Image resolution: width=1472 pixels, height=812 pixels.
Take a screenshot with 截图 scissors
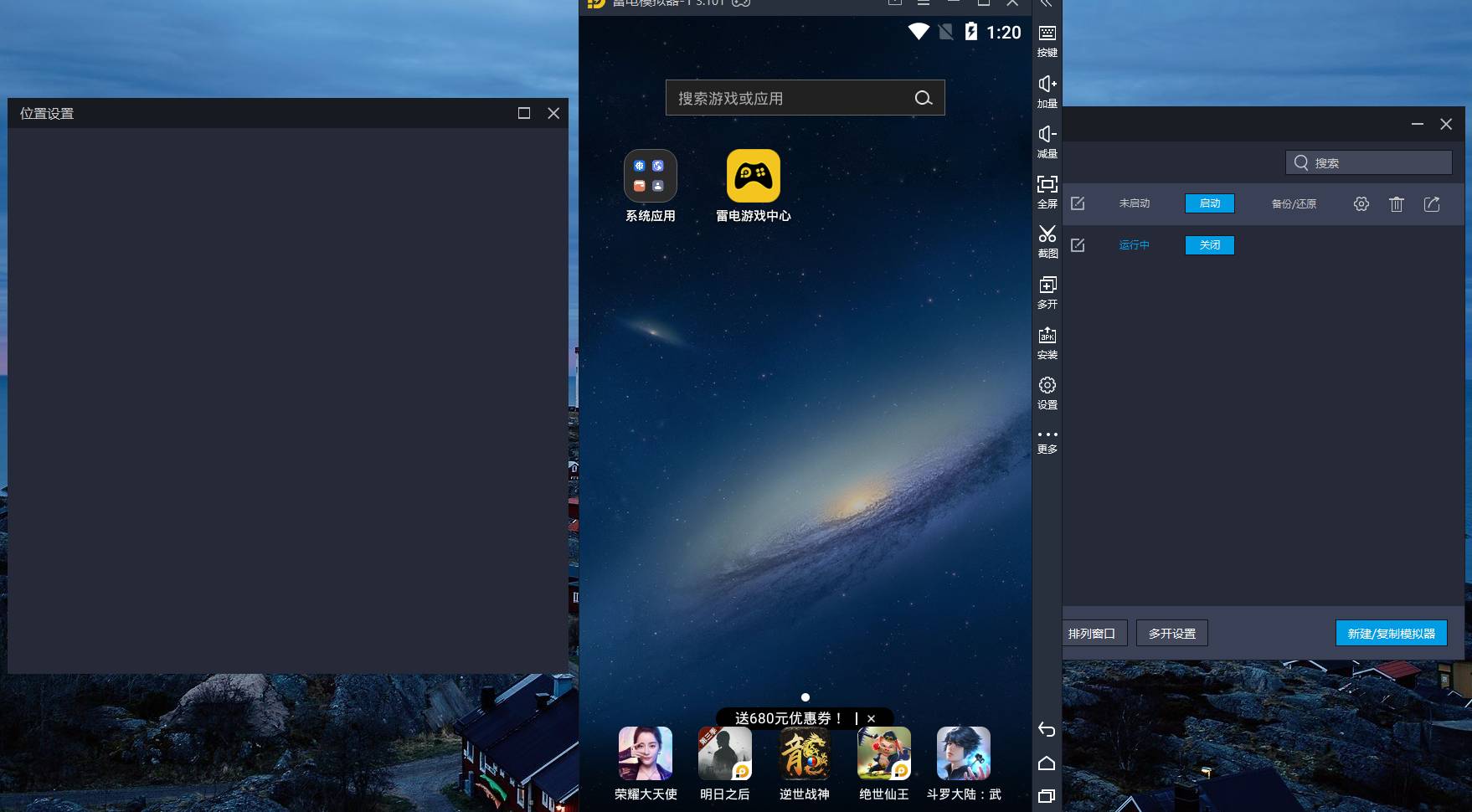coord(1047,242)
